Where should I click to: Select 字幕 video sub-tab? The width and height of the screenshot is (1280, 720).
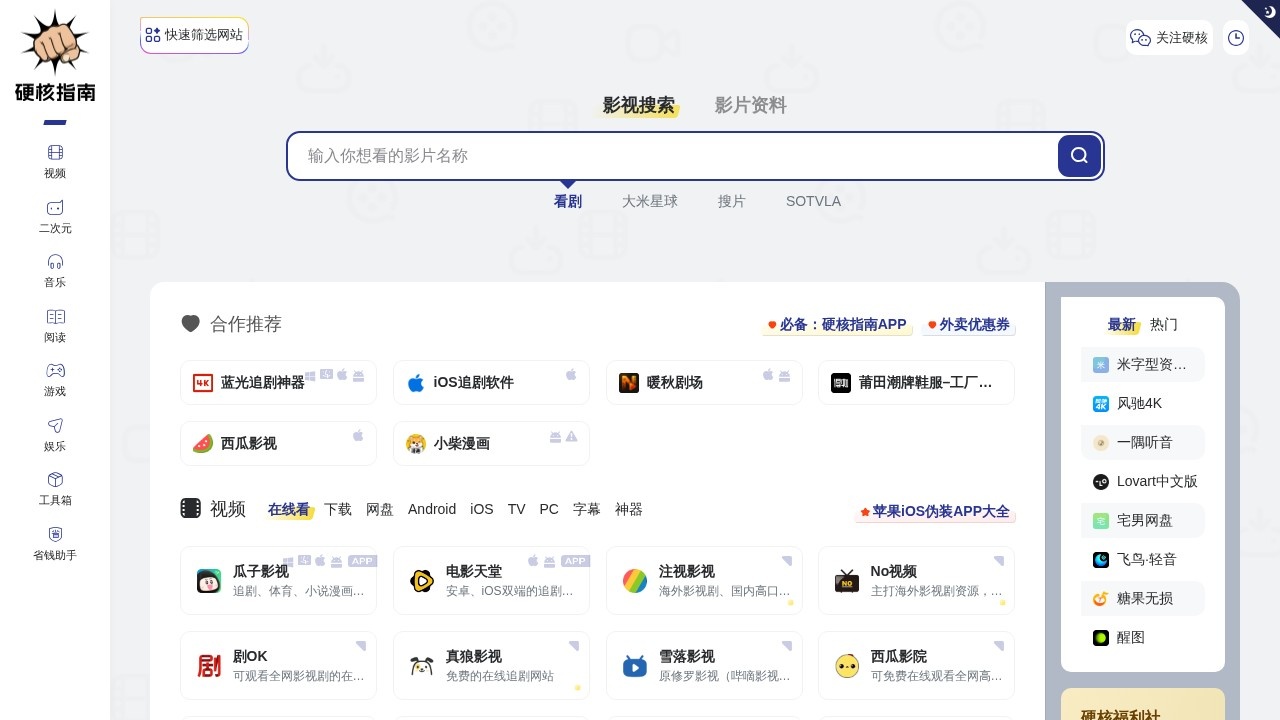pyautogui.click(x=587, y=509)
